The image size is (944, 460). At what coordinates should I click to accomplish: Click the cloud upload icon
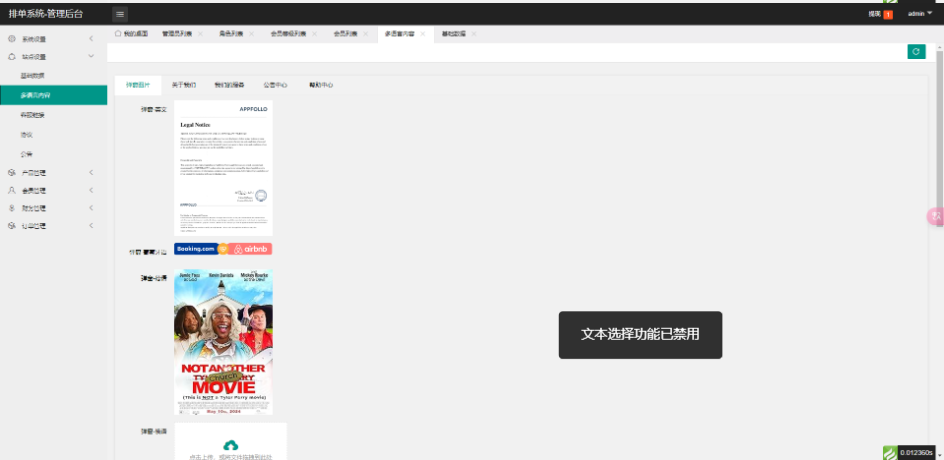(x=231, y=445)
